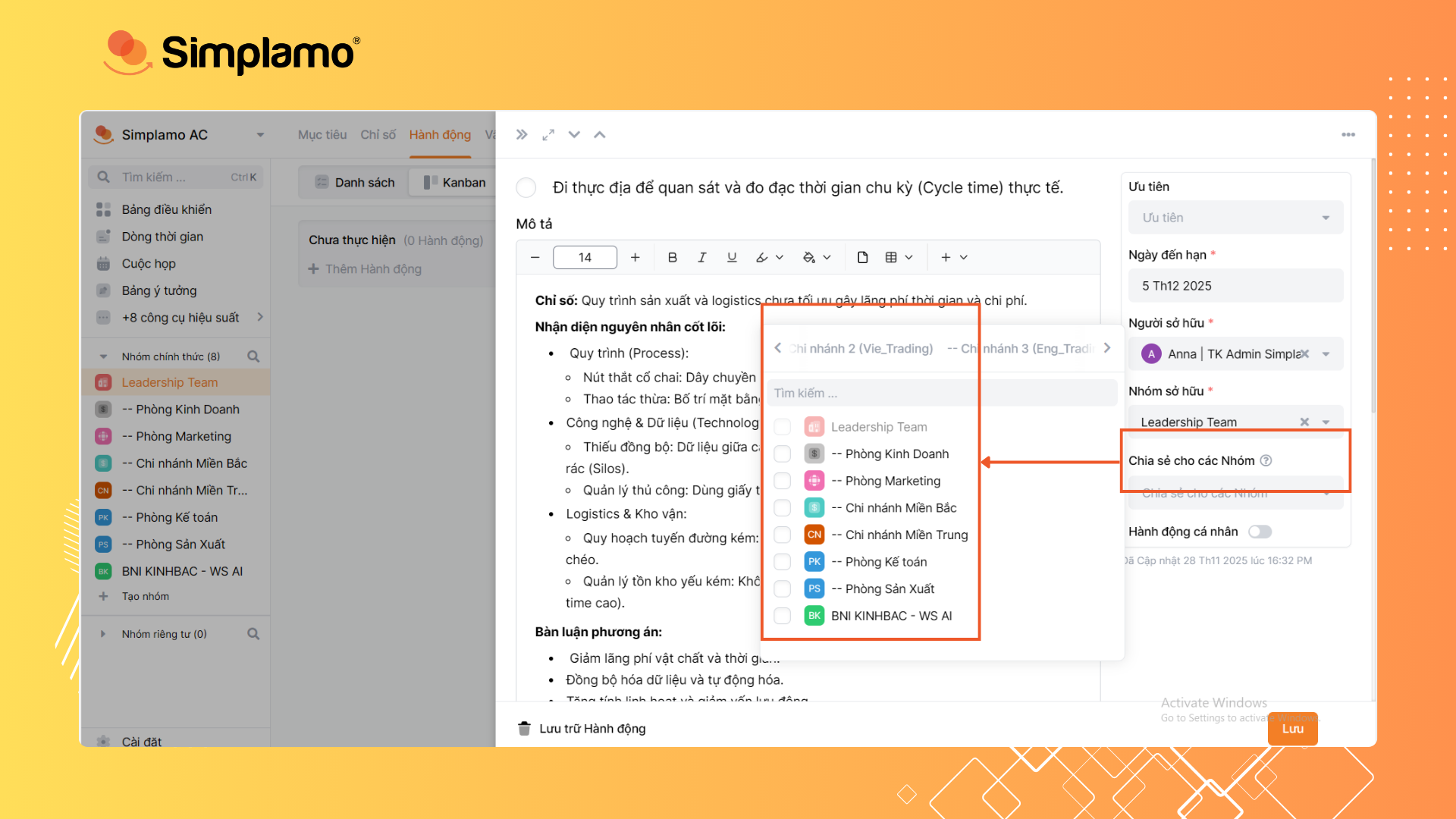Open the three-dots more options menu

coord(1348,135)
